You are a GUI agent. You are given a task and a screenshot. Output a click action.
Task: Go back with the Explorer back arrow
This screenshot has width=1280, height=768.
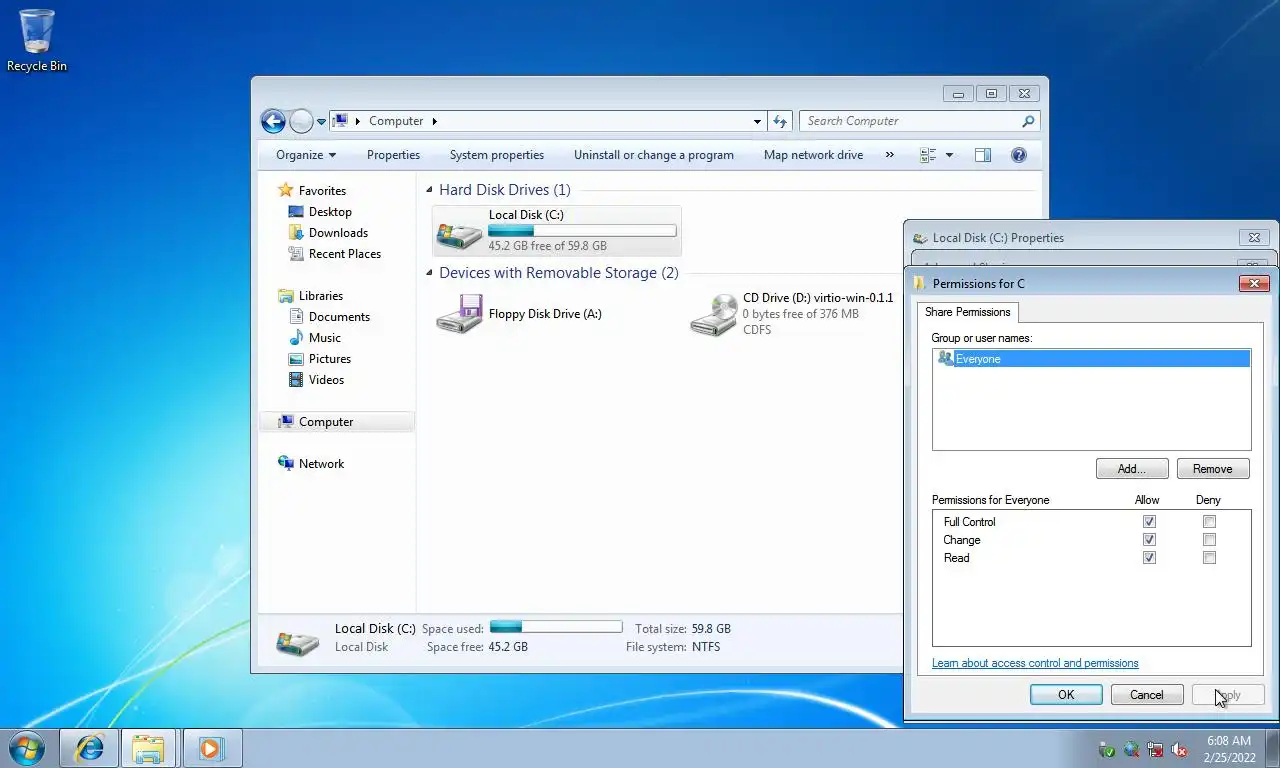(x=273, y=121)
